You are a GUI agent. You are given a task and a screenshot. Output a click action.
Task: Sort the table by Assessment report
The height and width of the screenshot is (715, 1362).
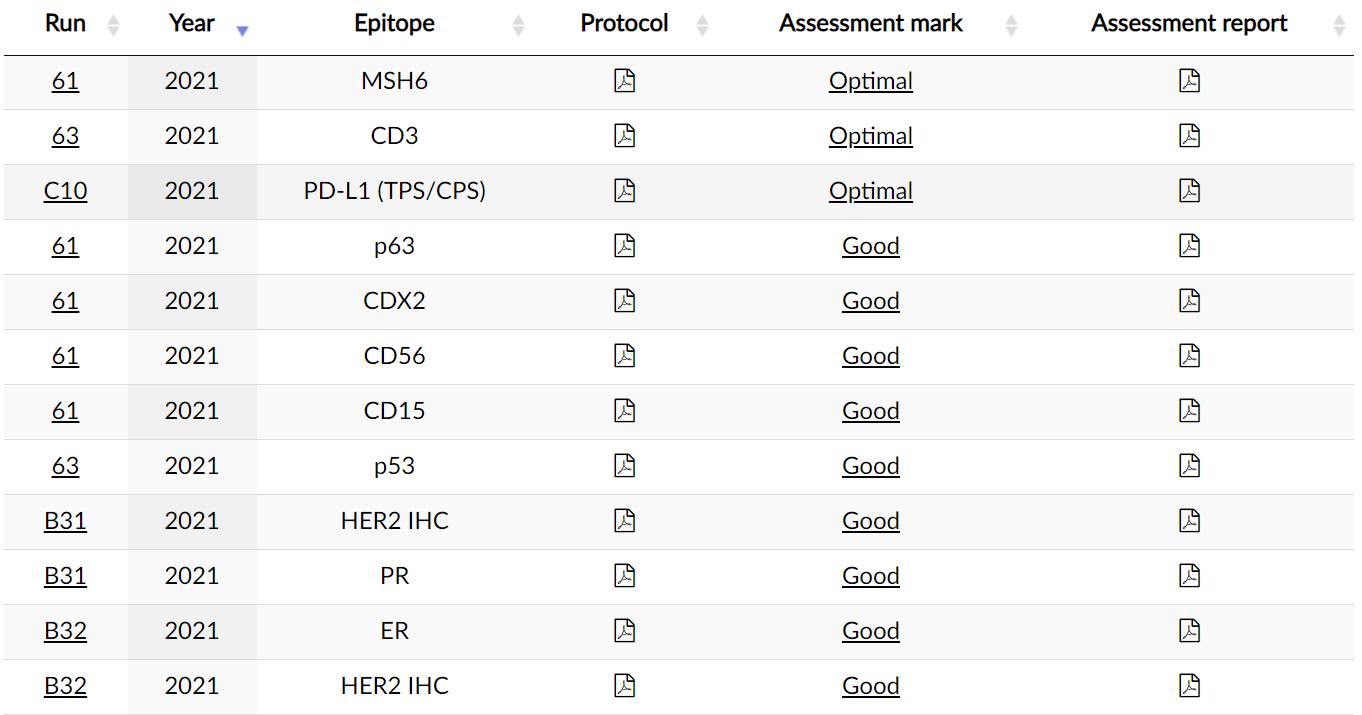tap(1189, 24)
